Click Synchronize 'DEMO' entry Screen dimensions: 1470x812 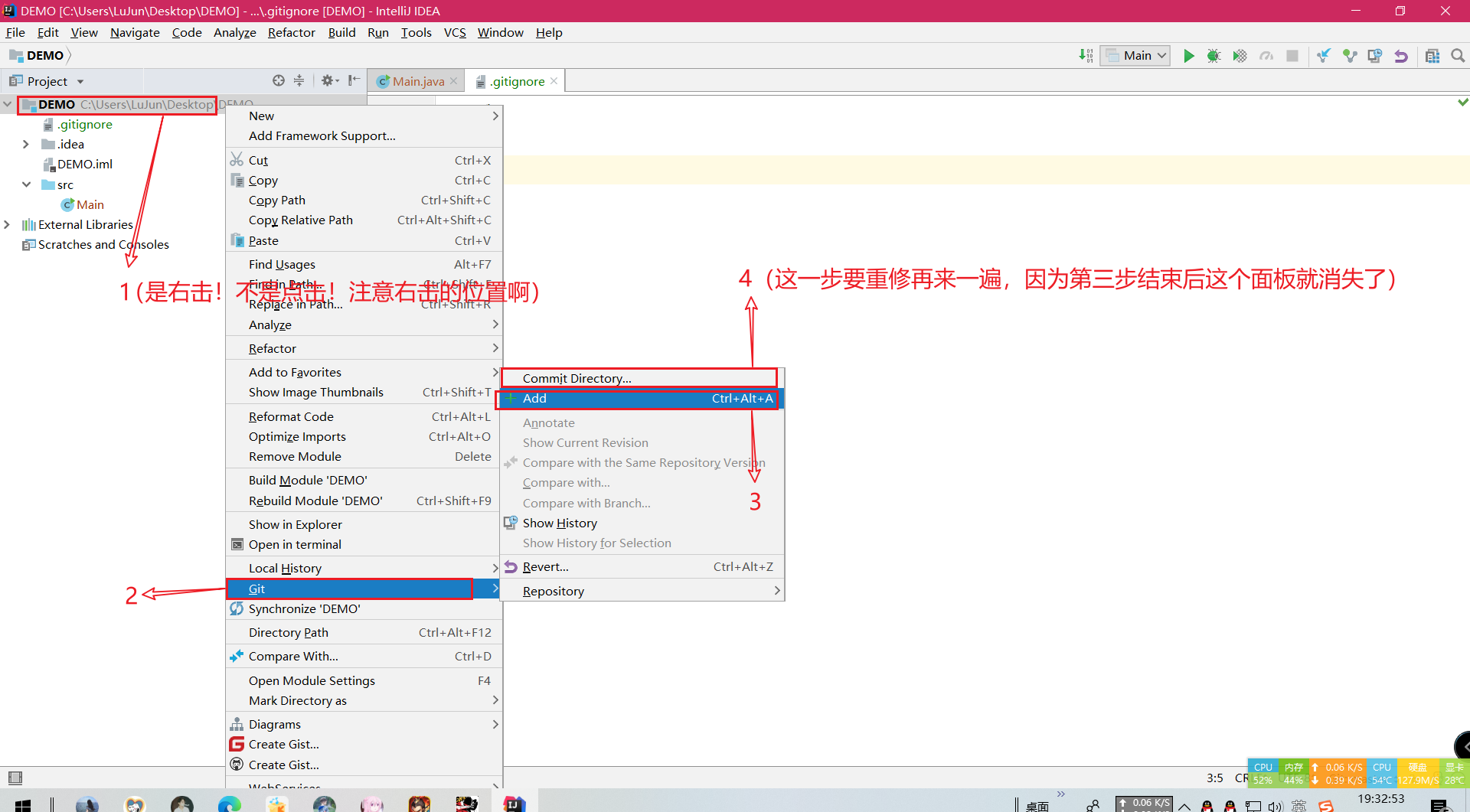pos(364,608)
